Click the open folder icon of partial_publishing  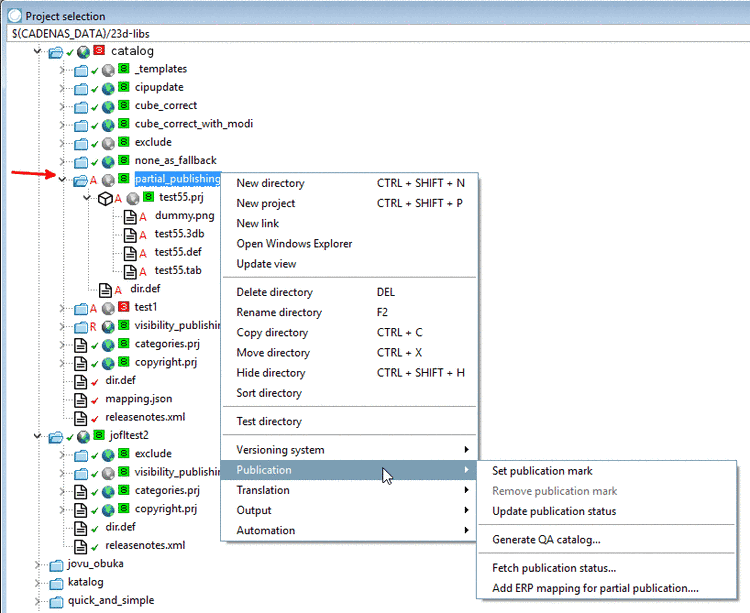(x=80, y=180)
